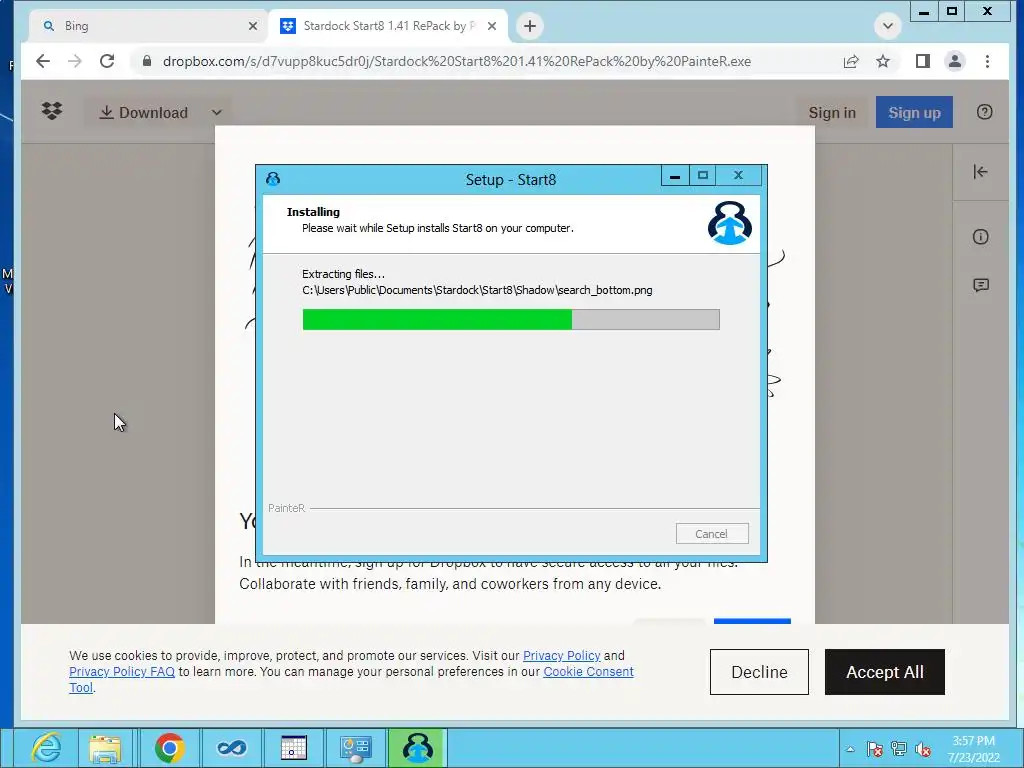This screenshot has width=1024, height=768.
Task: Cancel the Start8 installation
Action: pyautogui.click(x=712, y=534)
